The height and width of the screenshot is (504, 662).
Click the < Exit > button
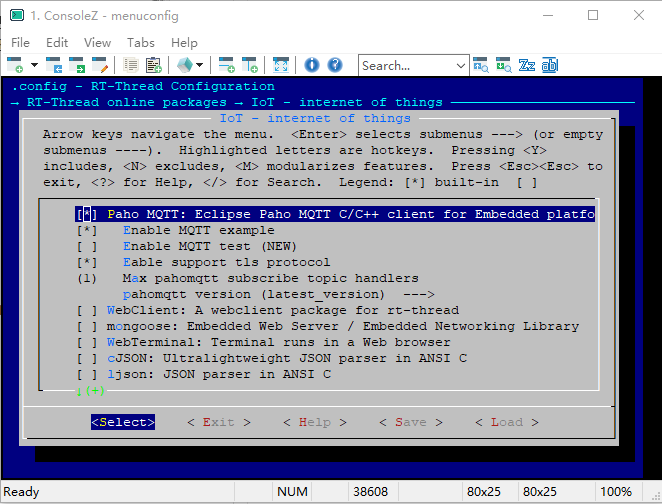point(219,422)
